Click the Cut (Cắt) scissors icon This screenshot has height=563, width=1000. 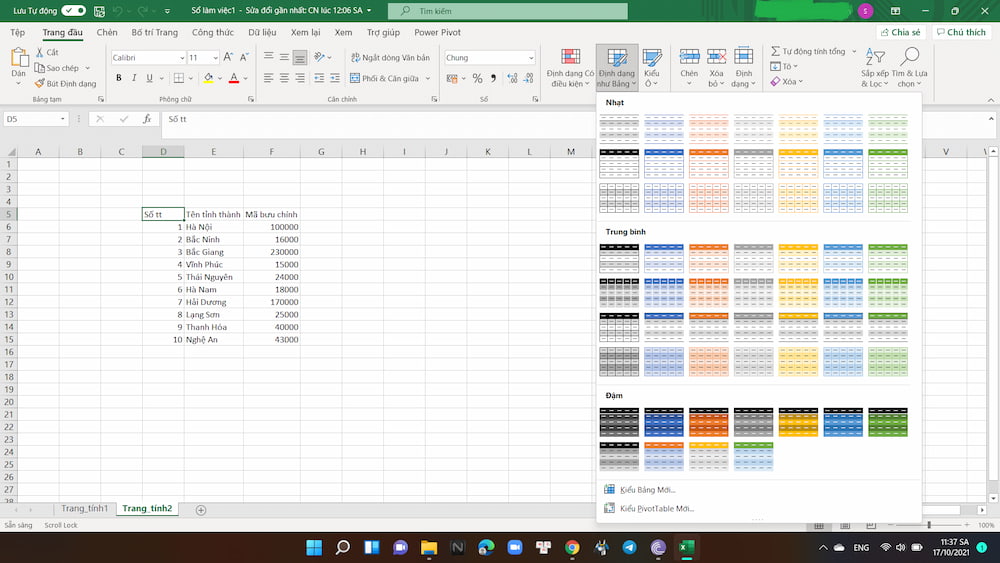(40, 52)
